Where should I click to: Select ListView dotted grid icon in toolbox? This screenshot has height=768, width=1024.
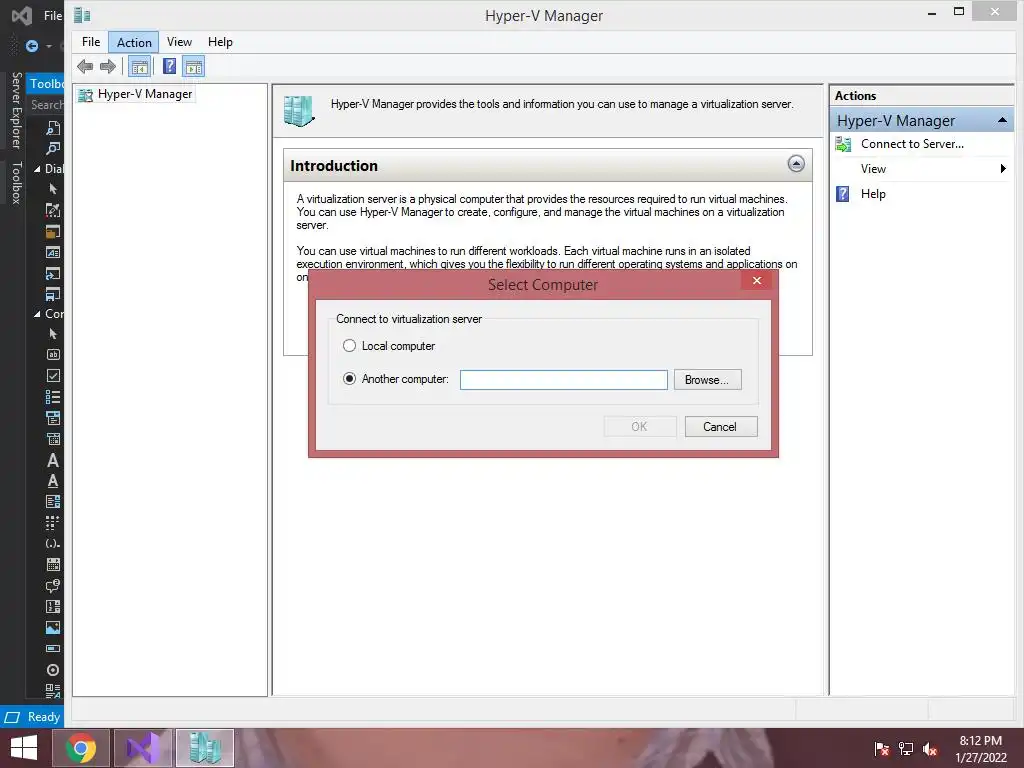pos(53,522)
